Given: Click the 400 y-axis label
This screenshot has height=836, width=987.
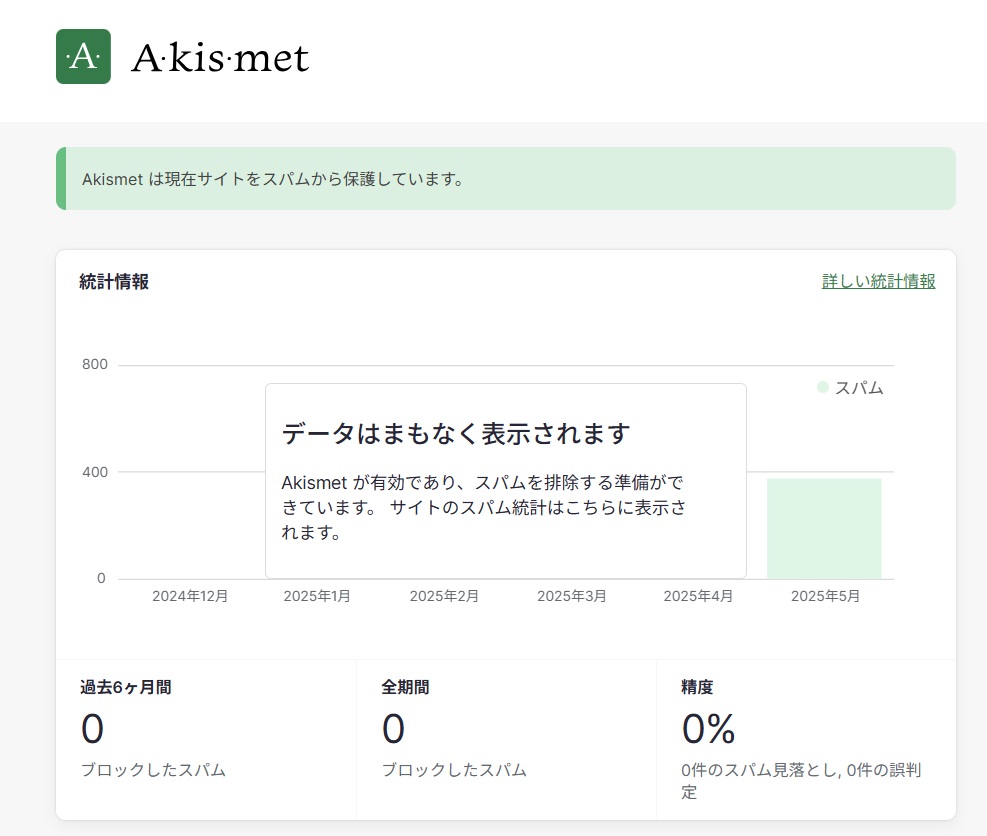Looking at the screenshot, I should [x=94, y=472].
